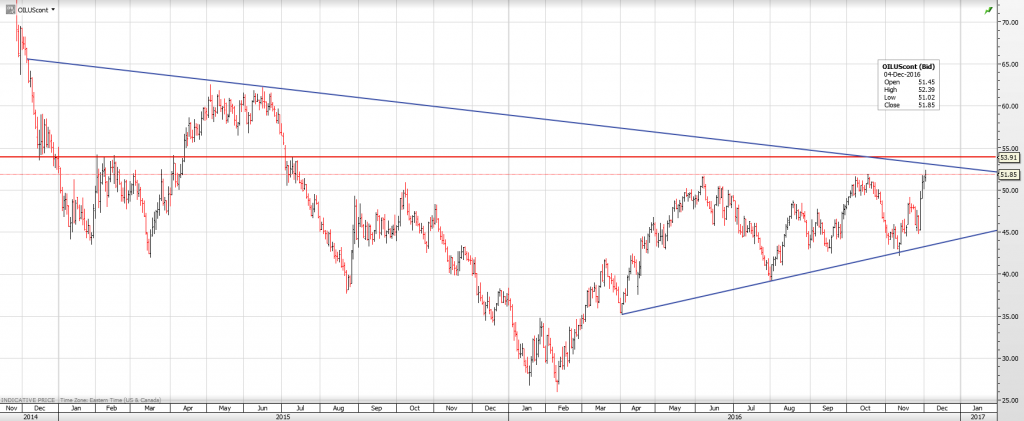The width and height of the screenshot is (1024, 421).
Task: Click the 35.00 price axis label
Action: tap(1008, 317)
